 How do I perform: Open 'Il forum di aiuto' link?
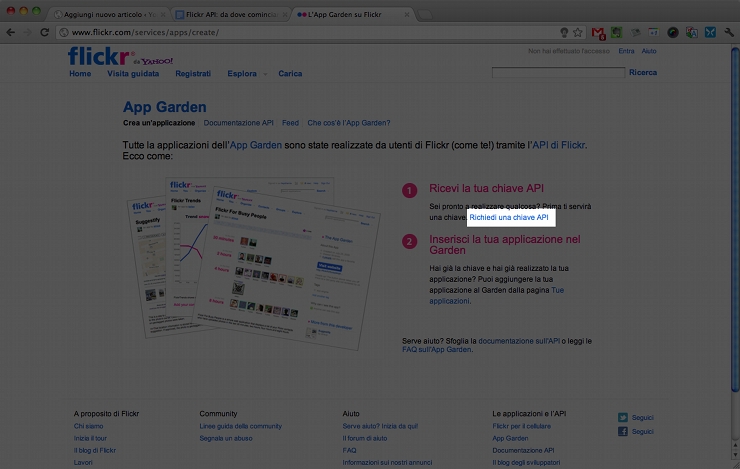[x=365, y=438]
